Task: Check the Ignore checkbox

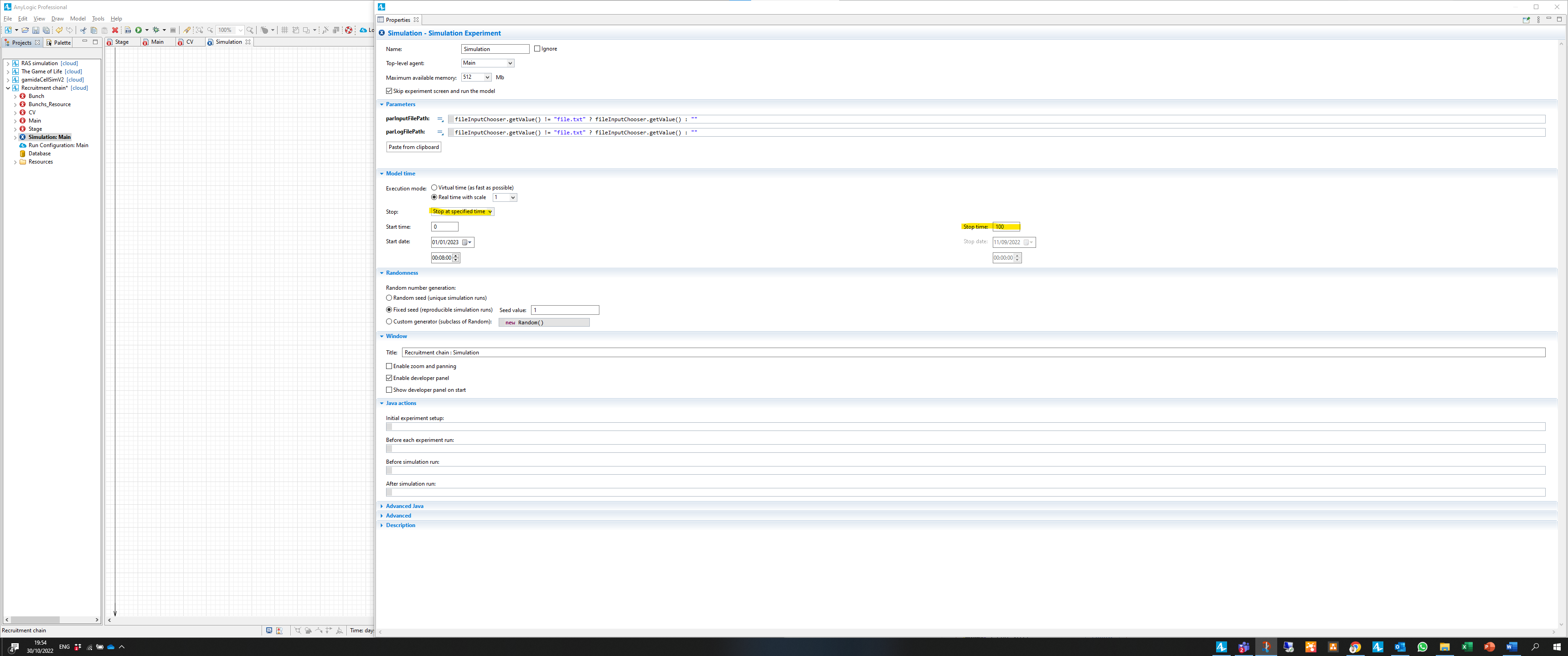Action: click(x=537, y=49)
